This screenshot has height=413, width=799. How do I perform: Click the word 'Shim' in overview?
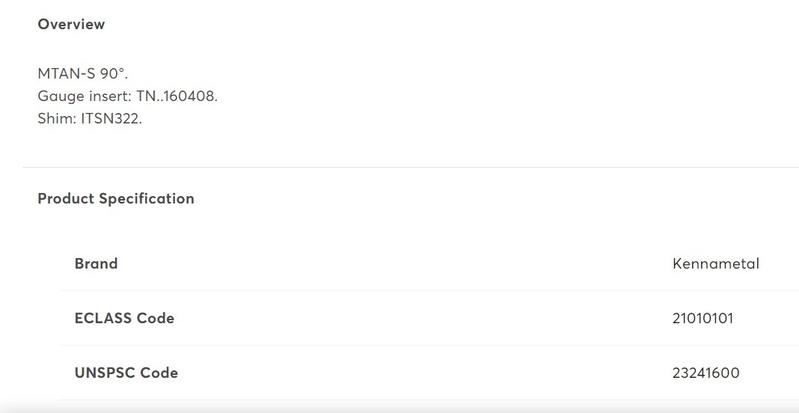click(x=55, y=118)
